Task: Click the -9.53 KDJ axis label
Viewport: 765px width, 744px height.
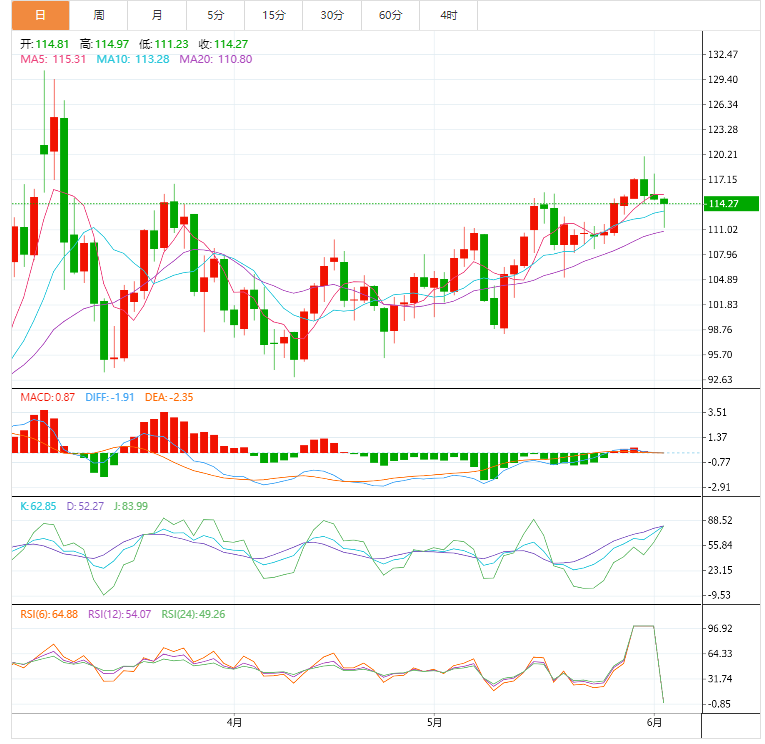Action: 719,595
